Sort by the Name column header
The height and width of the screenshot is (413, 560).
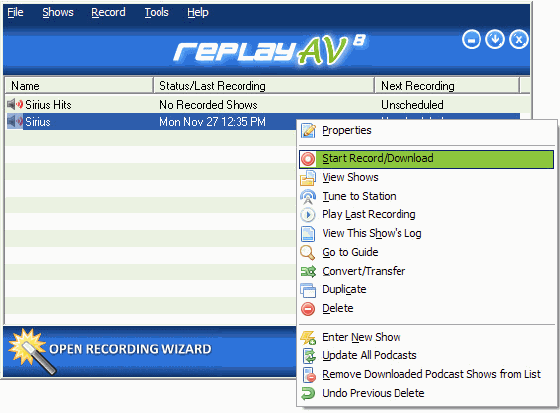point(79,86)
